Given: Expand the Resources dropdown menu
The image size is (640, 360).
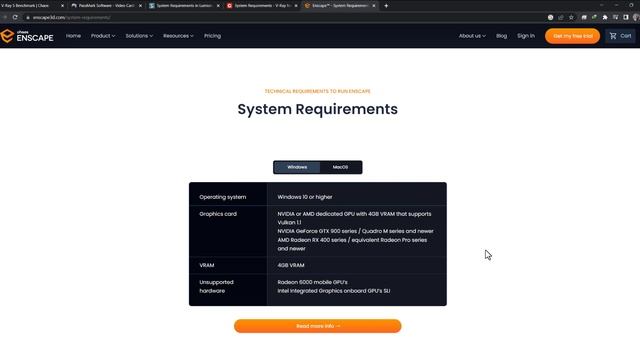Looking at the screenshot, I should click(178, 36).
